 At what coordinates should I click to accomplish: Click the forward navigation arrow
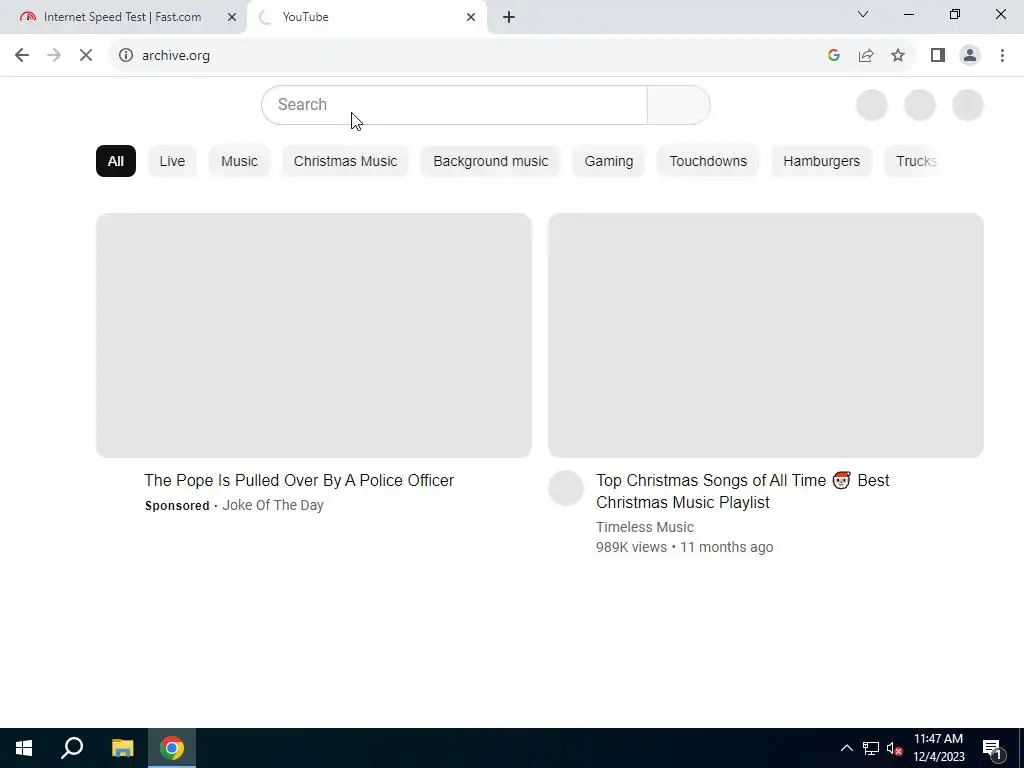pyautogui.click(x=54, y=56)
